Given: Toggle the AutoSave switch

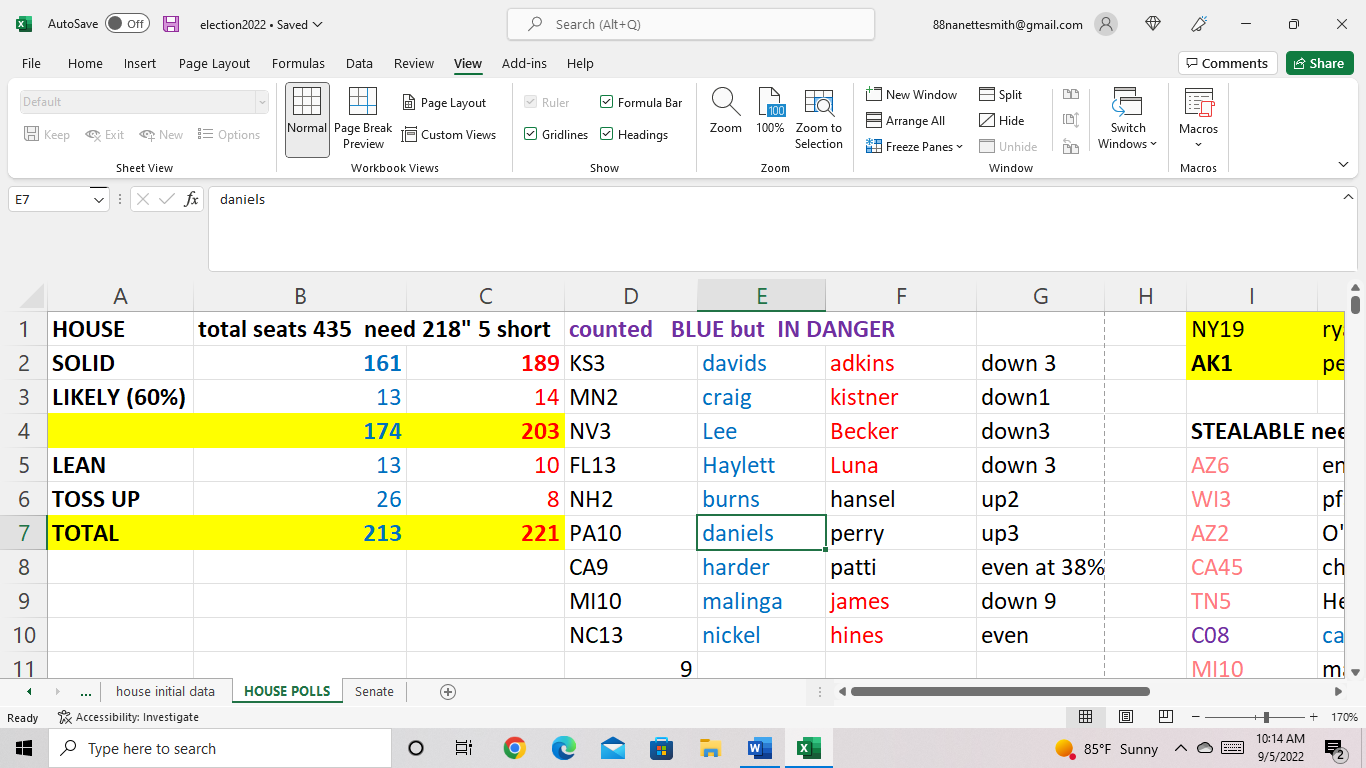Looking at the screenshot, I should 127,24.
